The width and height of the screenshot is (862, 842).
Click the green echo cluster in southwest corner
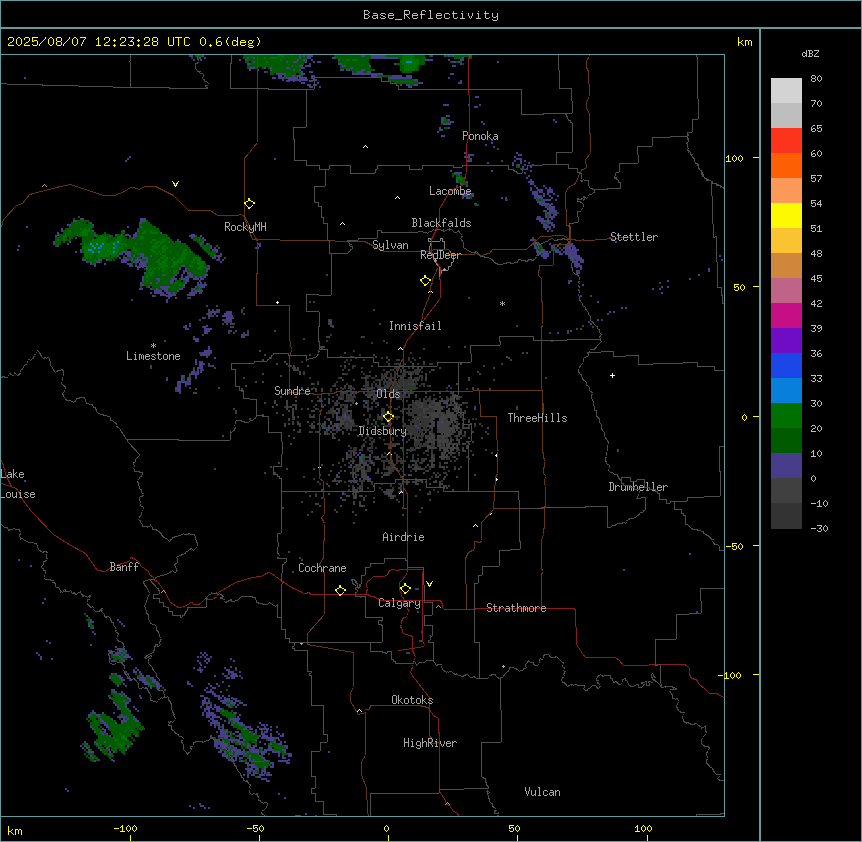(115, 725)
